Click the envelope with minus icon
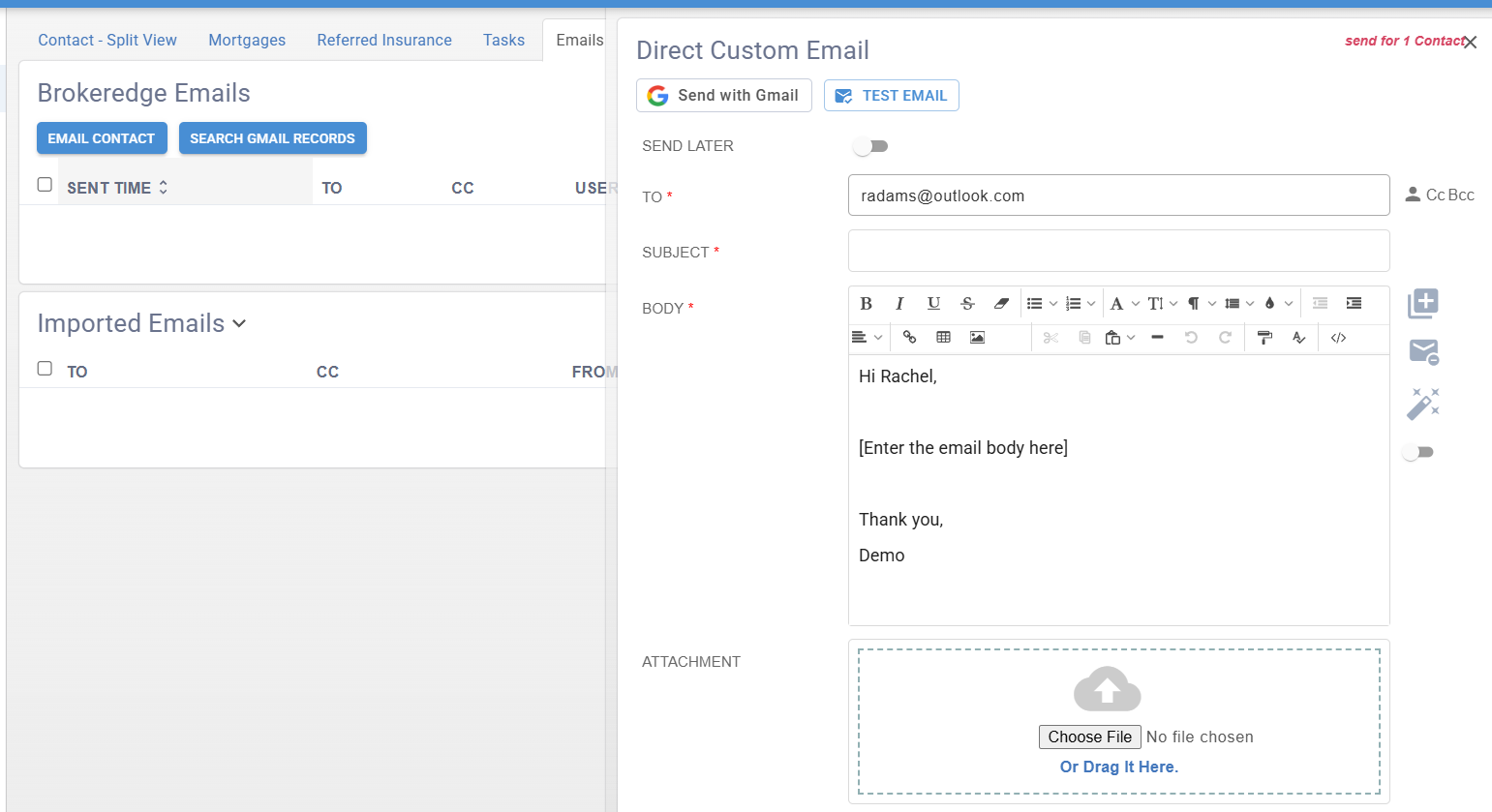Image resolution: width=1492 pixels, height=812 pixels. point(1423,351)
